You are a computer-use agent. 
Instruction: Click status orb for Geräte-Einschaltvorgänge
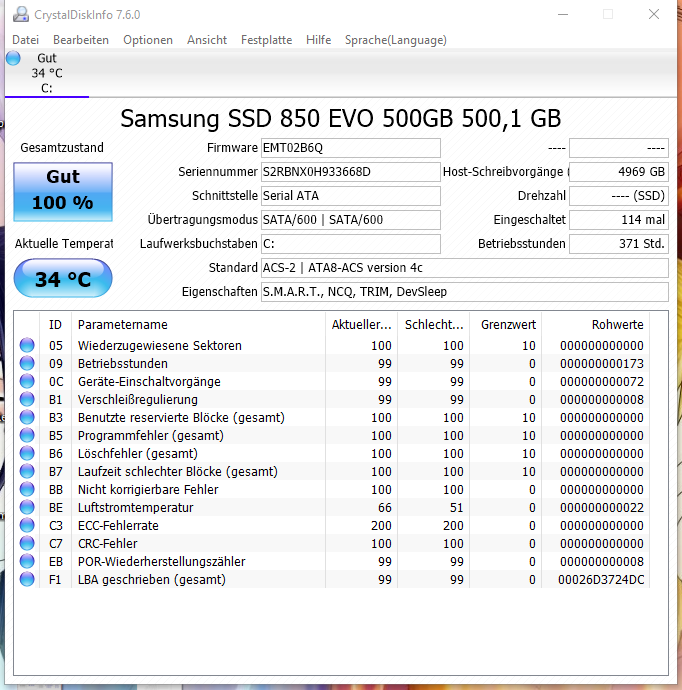pyautogui.click(x=27, y=381)
